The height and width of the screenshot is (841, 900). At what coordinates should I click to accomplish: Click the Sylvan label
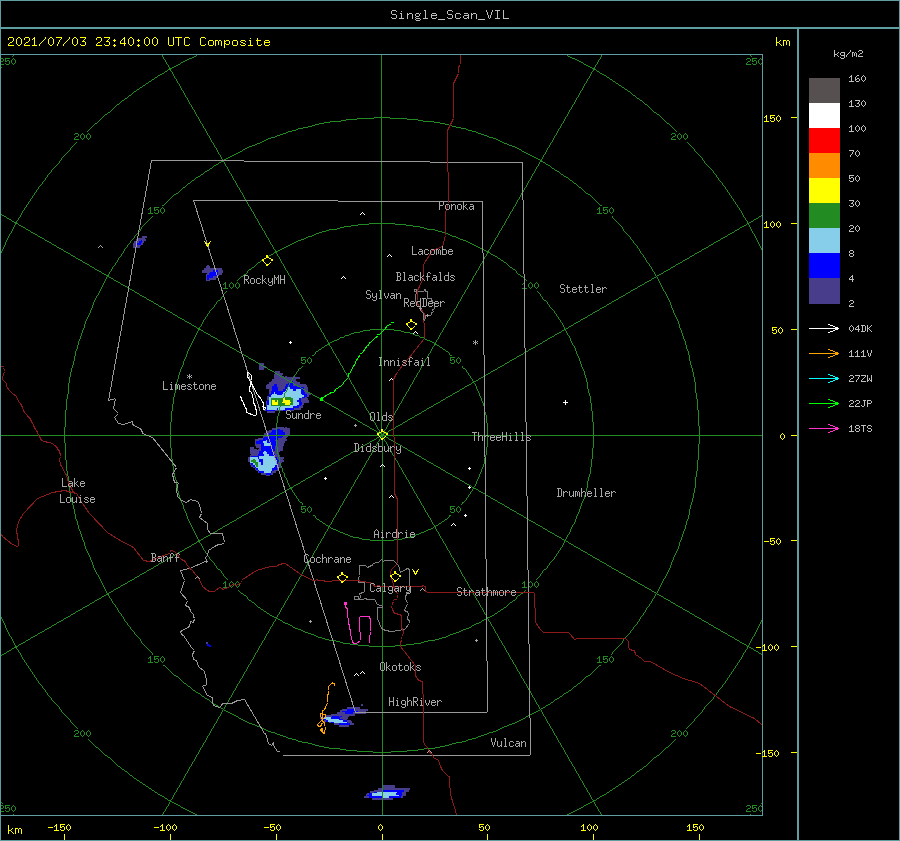[x=383, y=295]
